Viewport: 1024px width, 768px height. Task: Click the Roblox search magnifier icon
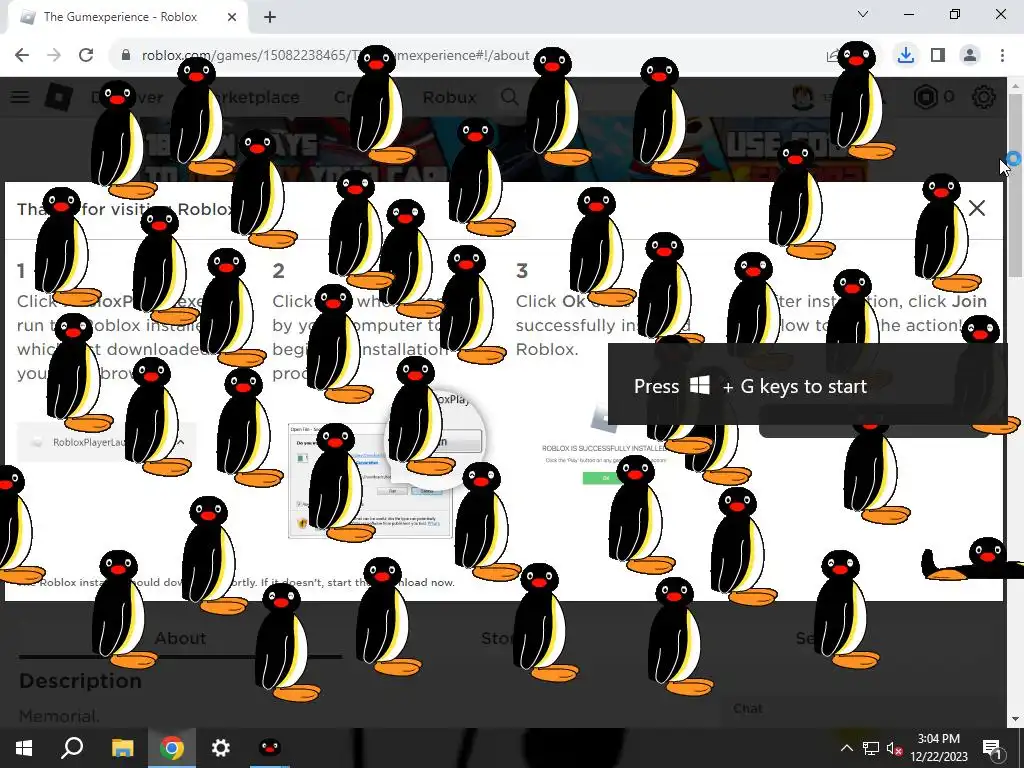pos(509,97)
